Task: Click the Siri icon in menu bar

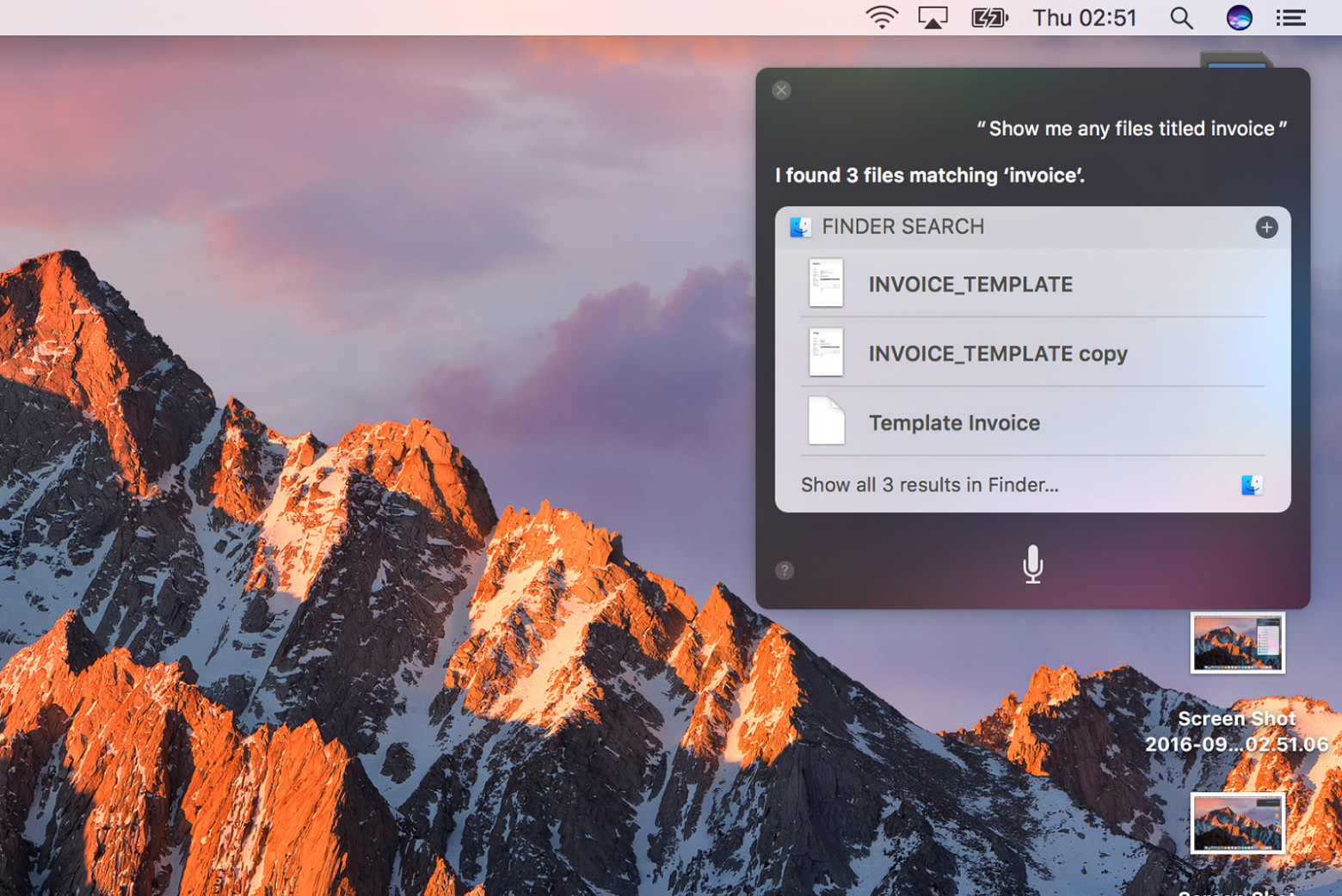Action: coord(1239,17)
